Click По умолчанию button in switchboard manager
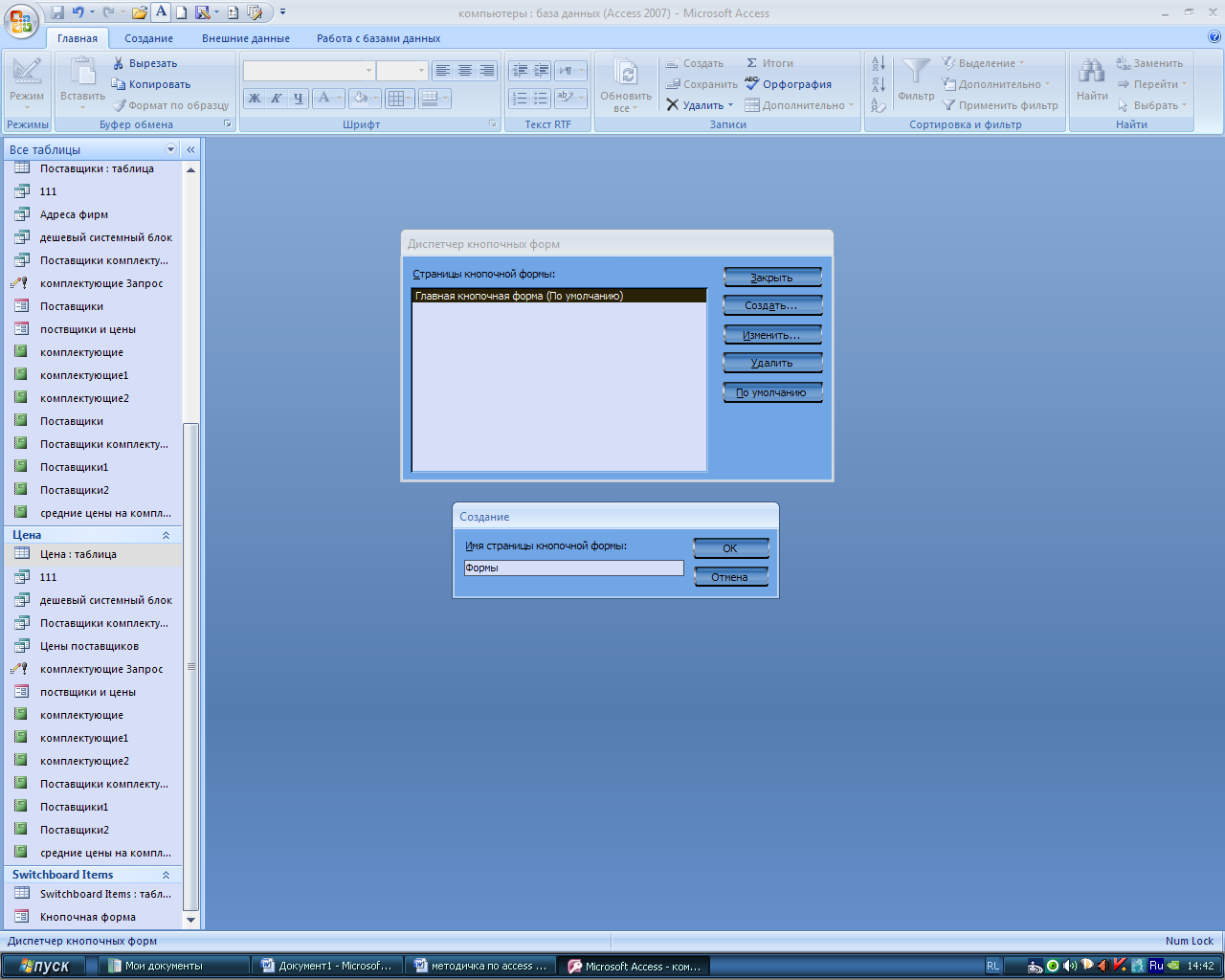 coord(772,392)
